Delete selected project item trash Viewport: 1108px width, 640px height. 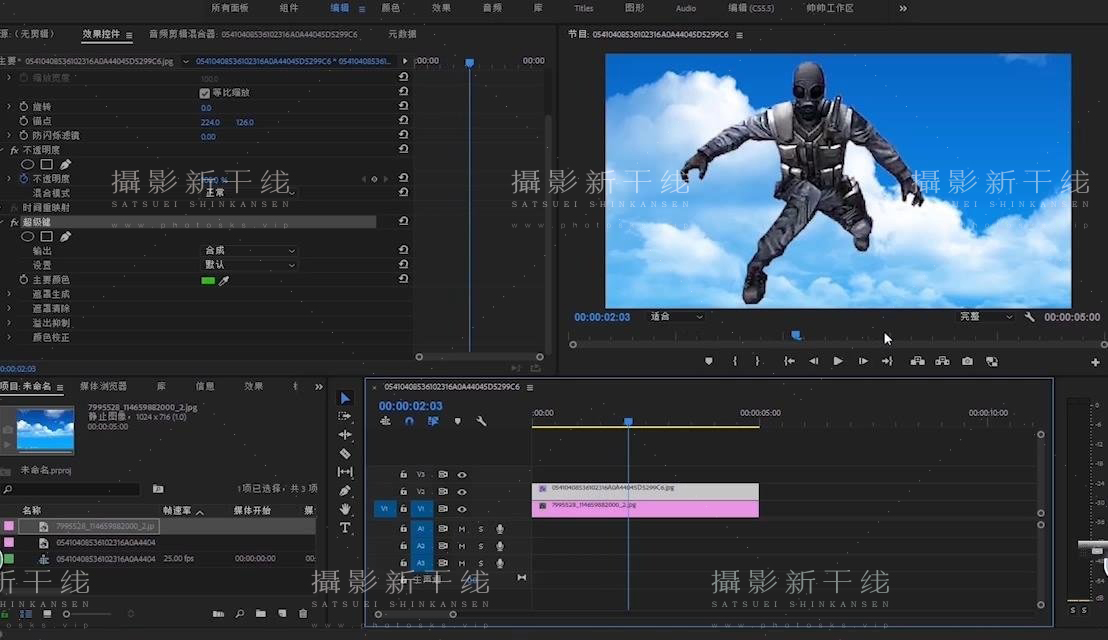(303, 613)
